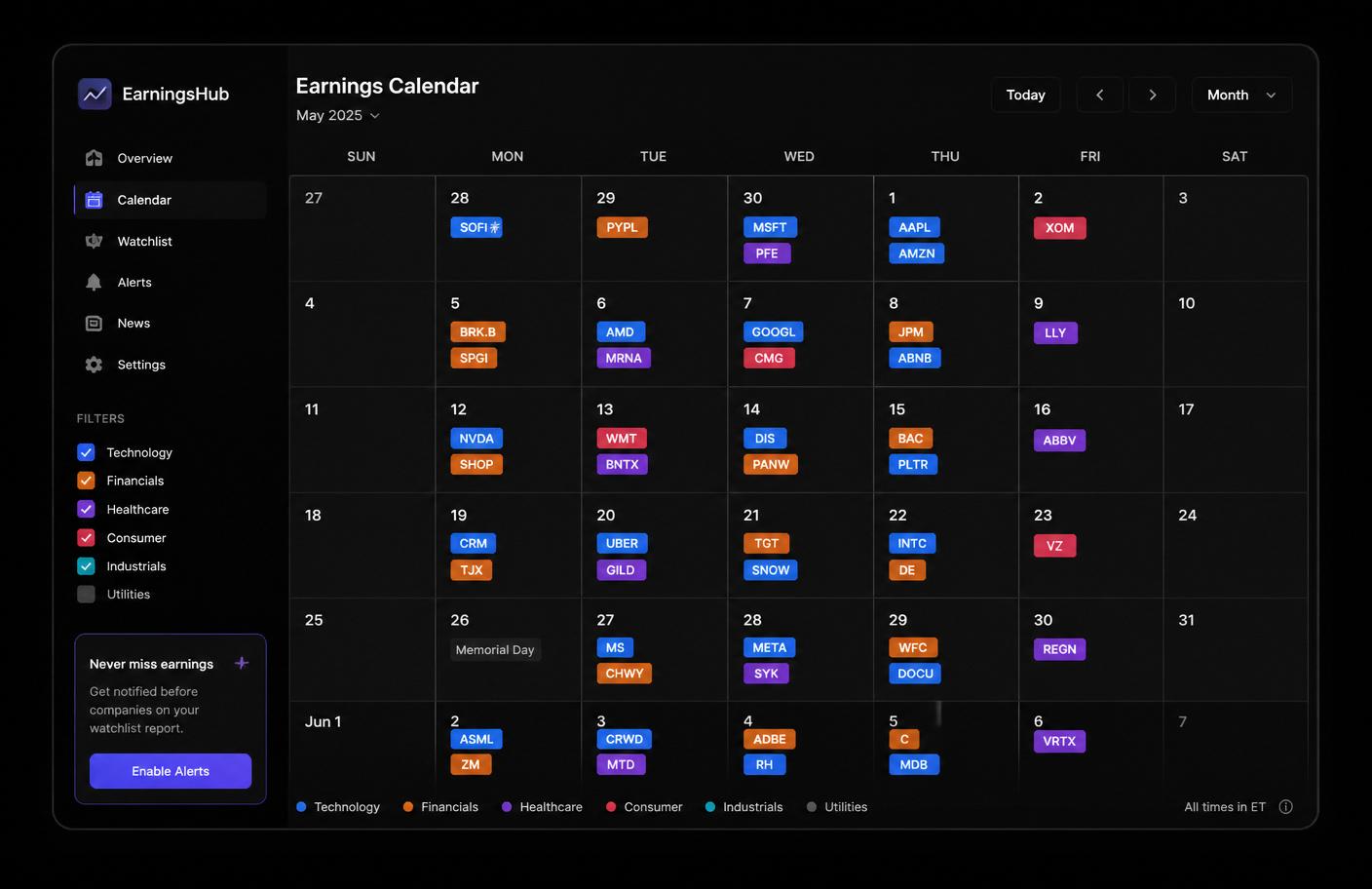
Task: Click the UBER earnings chip
Action: [622, 543]
